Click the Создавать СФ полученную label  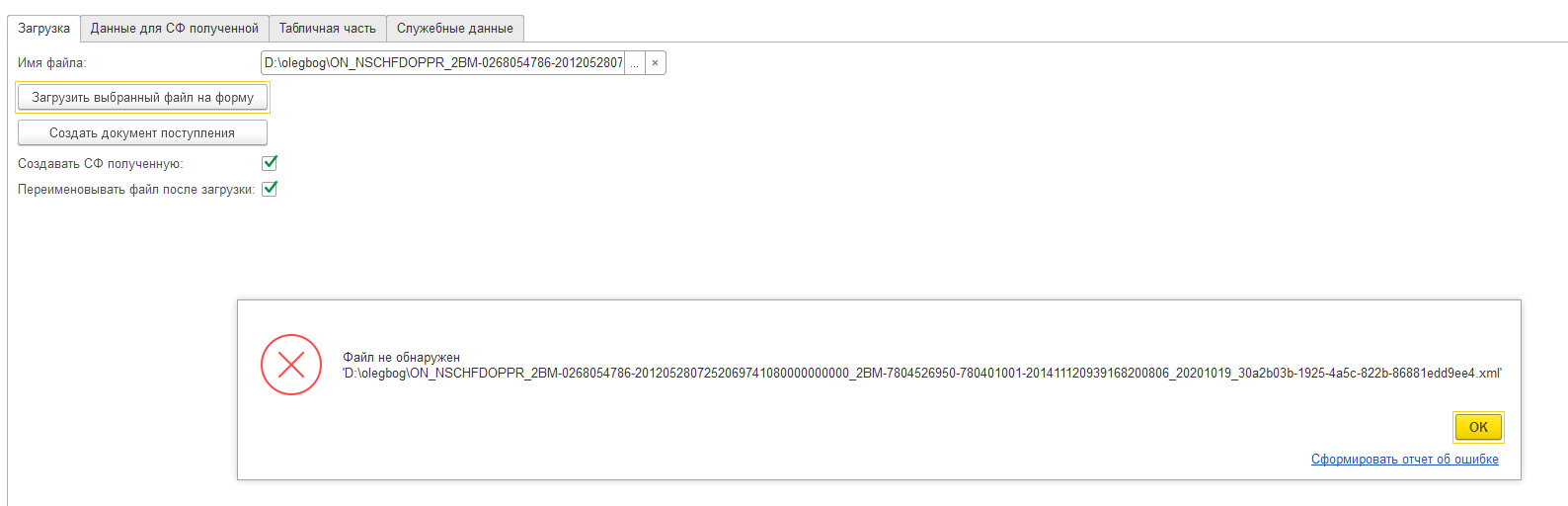click(101, 164)
